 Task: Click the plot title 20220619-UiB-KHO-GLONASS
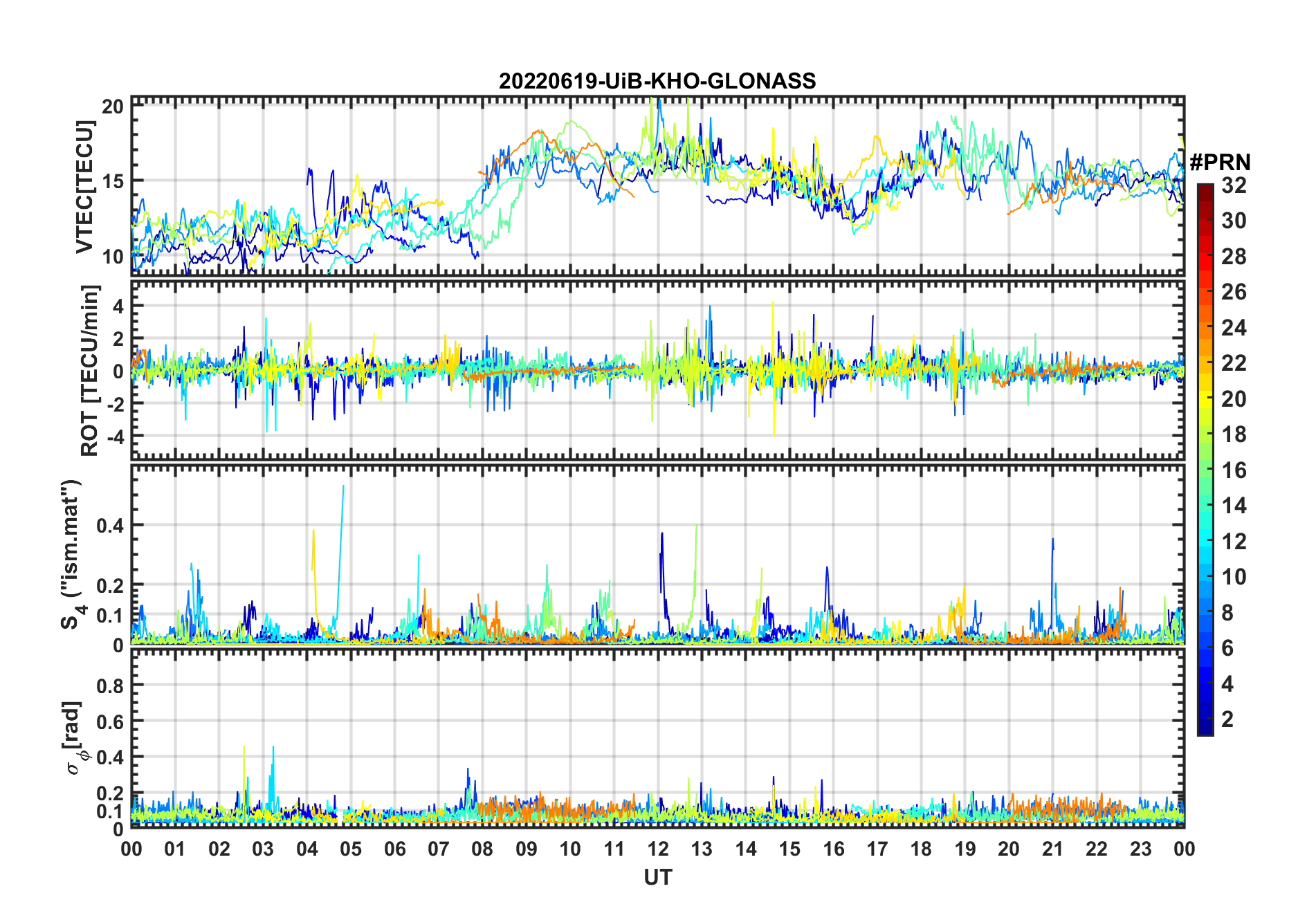click(657, 81)
